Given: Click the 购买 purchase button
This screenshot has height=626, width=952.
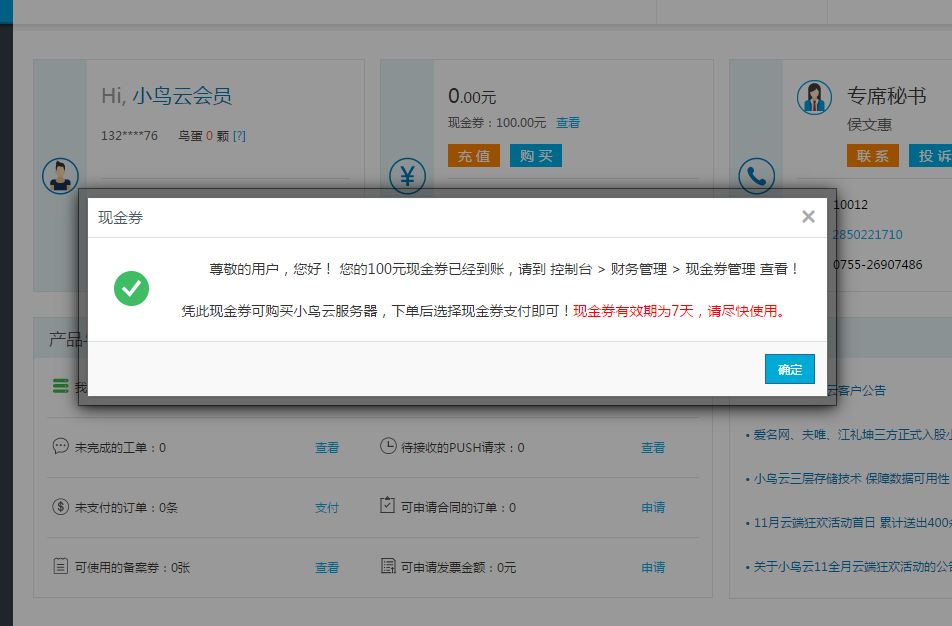Looking at the screenshot, I should click(x=536, y=155).
